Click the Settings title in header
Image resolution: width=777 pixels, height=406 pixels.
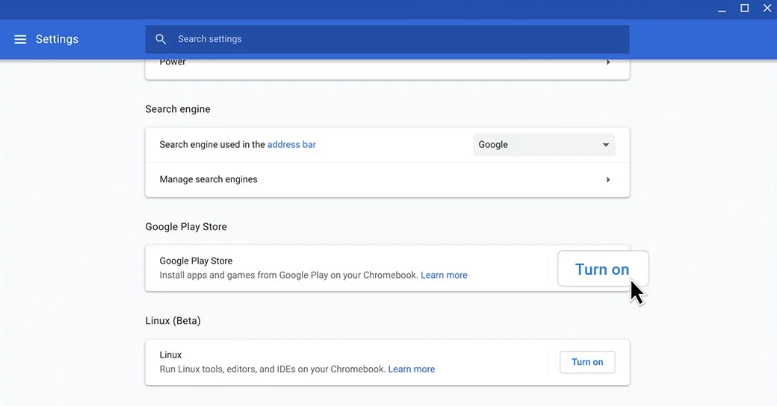click(x=57, y=40)
